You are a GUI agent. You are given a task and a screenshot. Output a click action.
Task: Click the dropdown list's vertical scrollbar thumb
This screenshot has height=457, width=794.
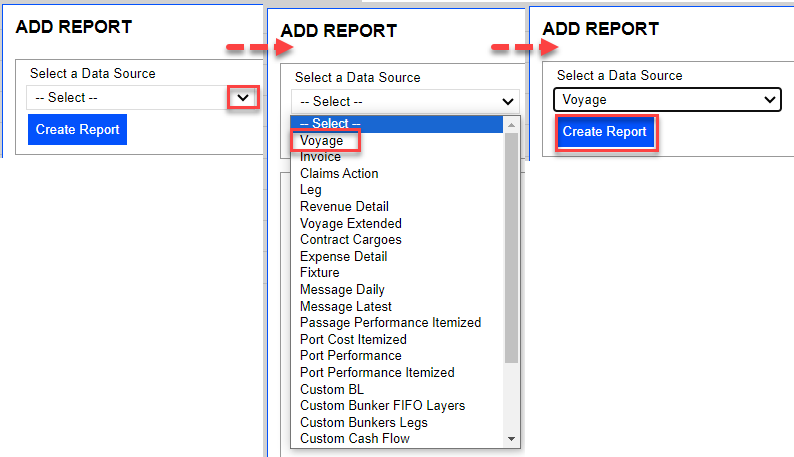pos(512,245)
